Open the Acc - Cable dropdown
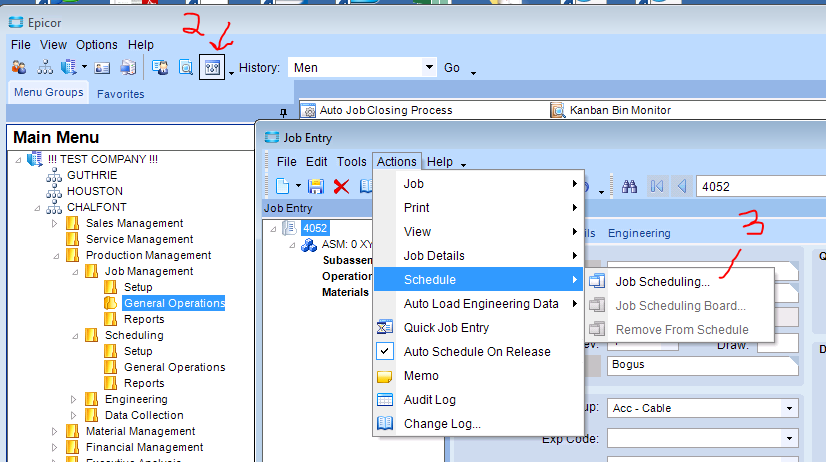Image resolution: width=826 pixels, height=462 pixels. 789,408
